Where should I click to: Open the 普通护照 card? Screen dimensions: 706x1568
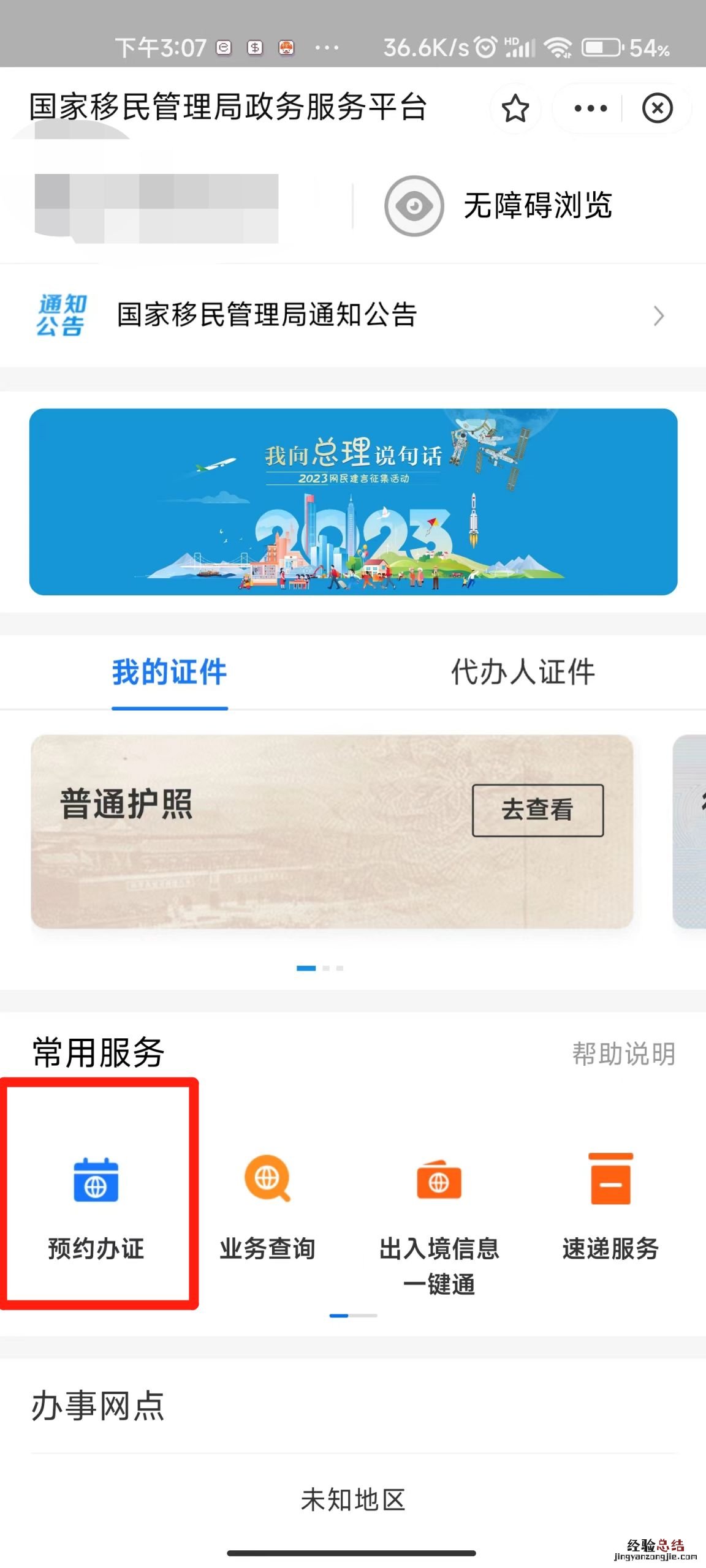coord(332,831)
